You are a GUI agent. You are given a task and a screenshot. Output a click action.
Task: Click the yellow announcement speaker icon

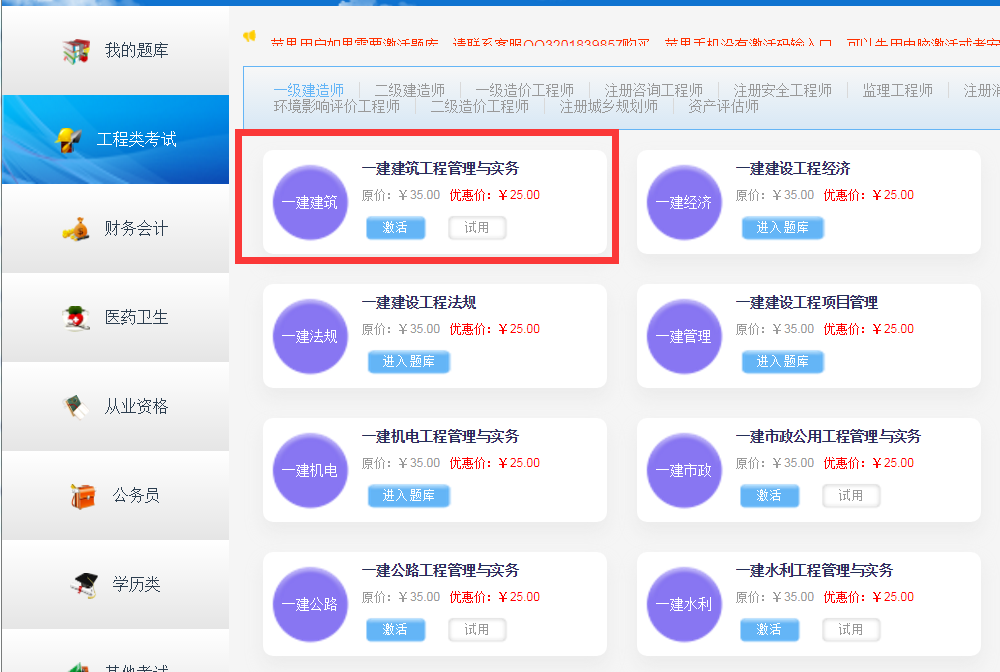point(249,37)
